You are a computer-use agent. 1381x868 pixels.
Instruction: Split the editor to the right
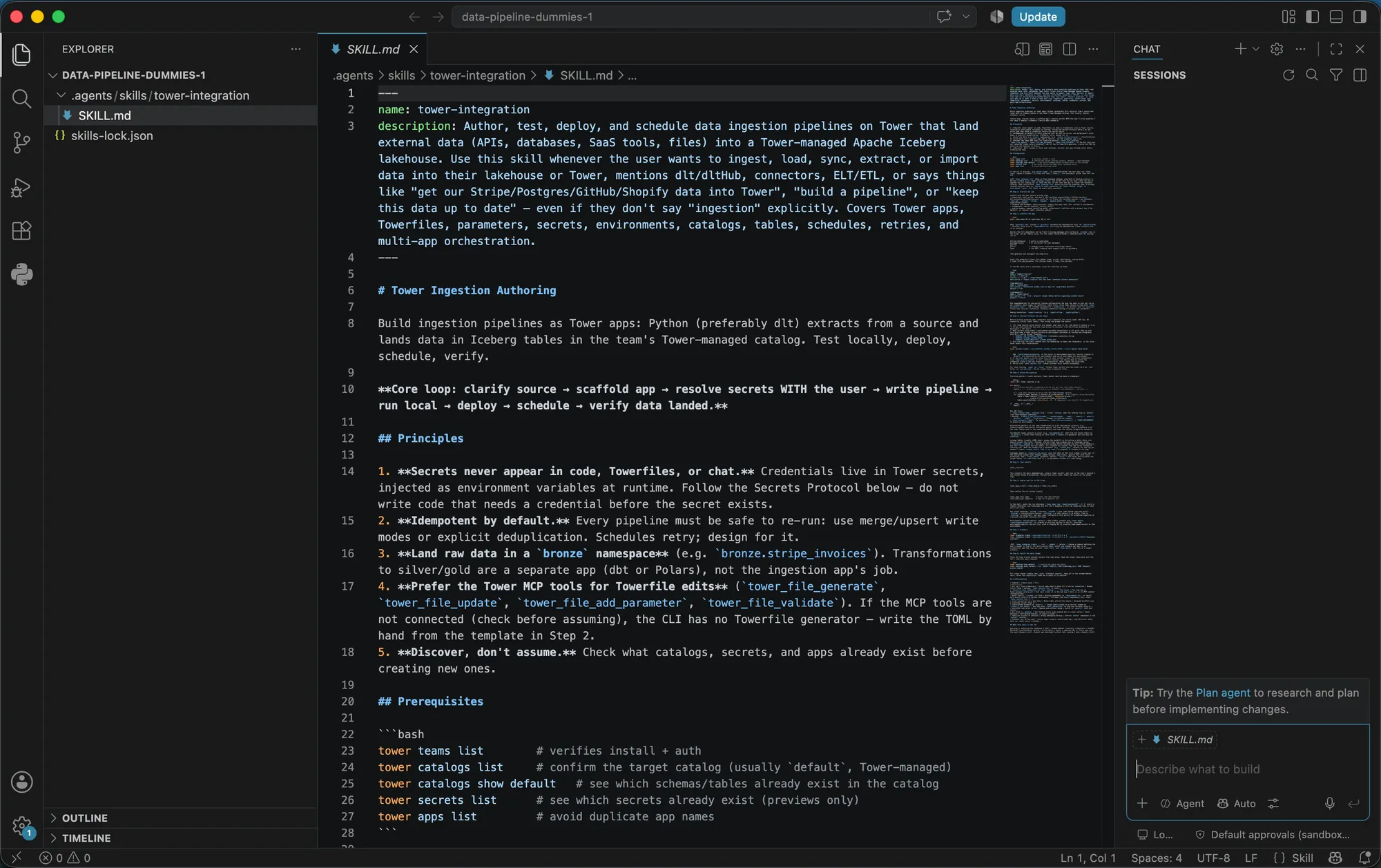tap(1070, 49)
